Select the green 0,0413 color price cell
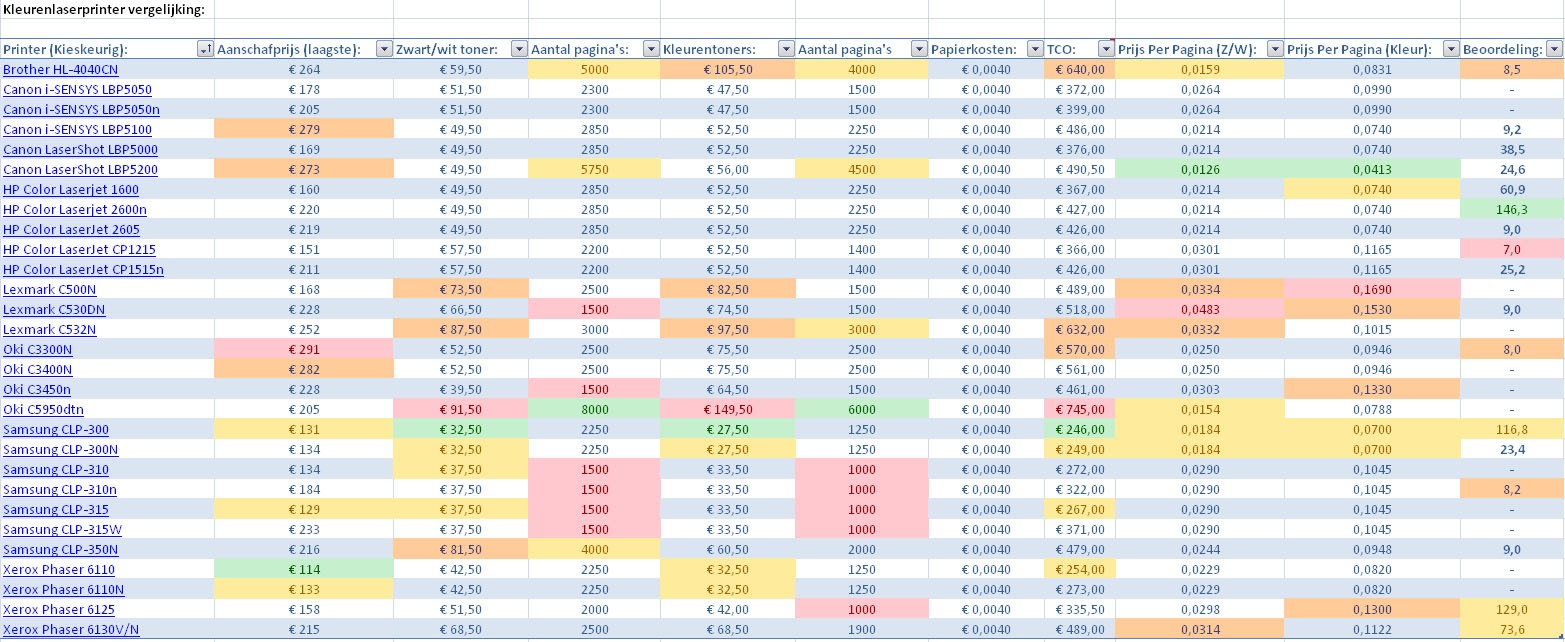The width and height of the screenshot is (1565, 642). (x=1372, y=170)
